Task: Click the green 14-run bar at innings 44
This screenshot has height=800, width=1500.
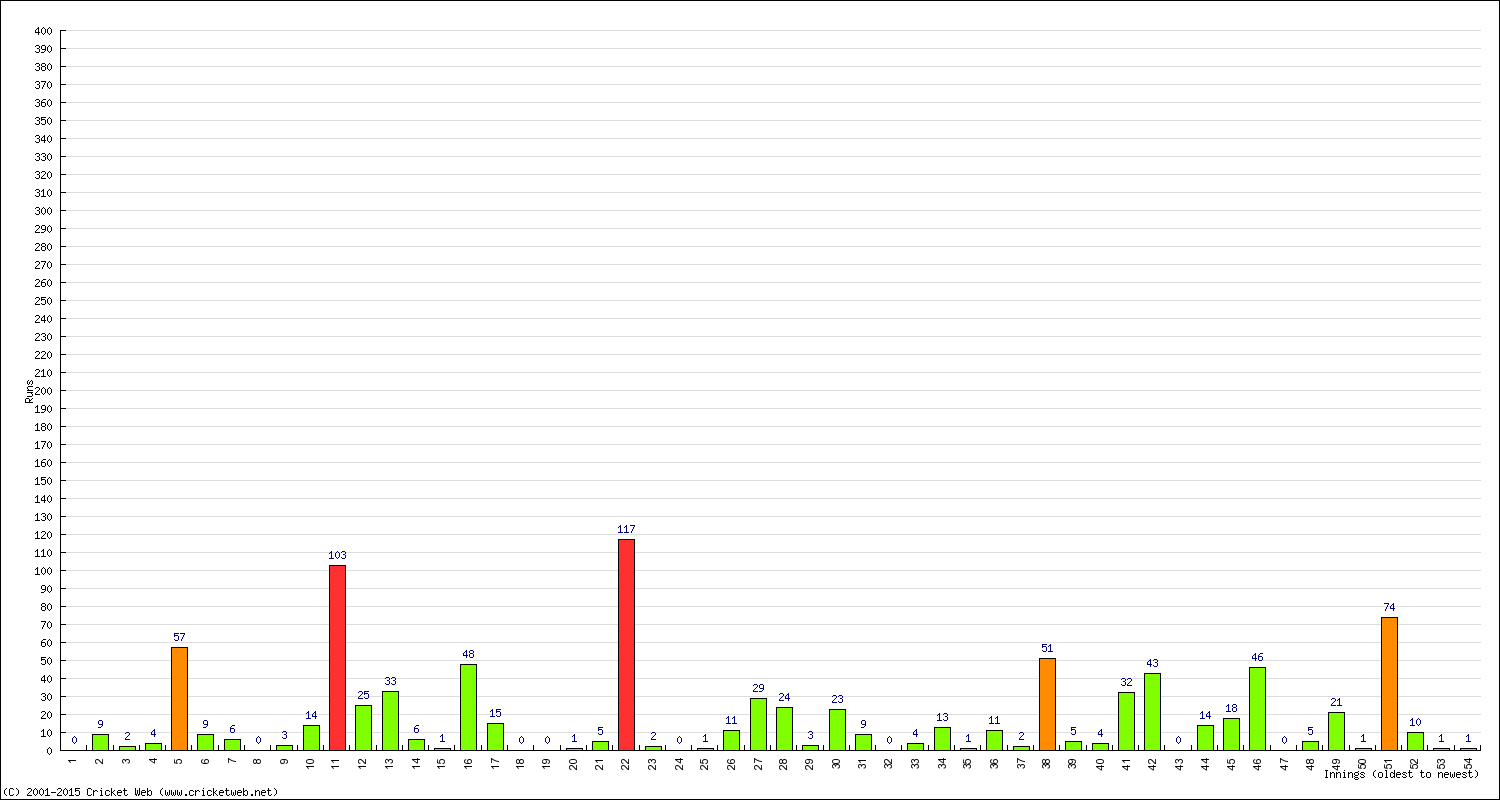Action: click(1205, 737)
